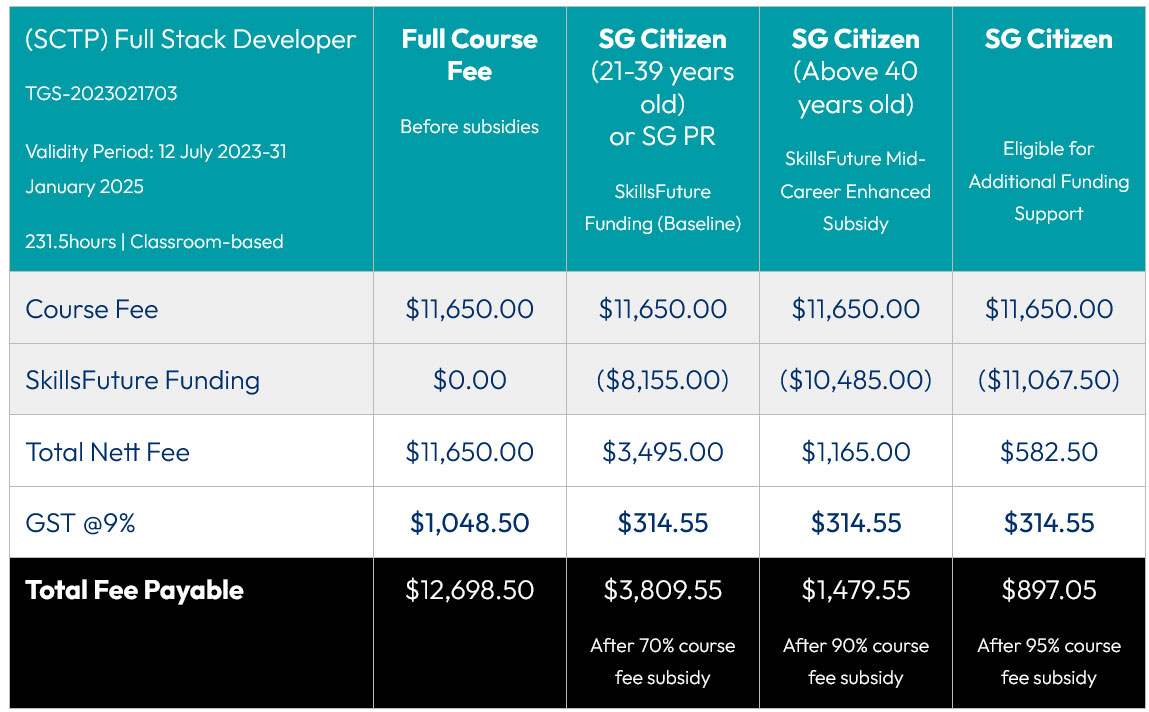Click the $897.05 total fee payable
The image size is (1149, 712).
1048,590
